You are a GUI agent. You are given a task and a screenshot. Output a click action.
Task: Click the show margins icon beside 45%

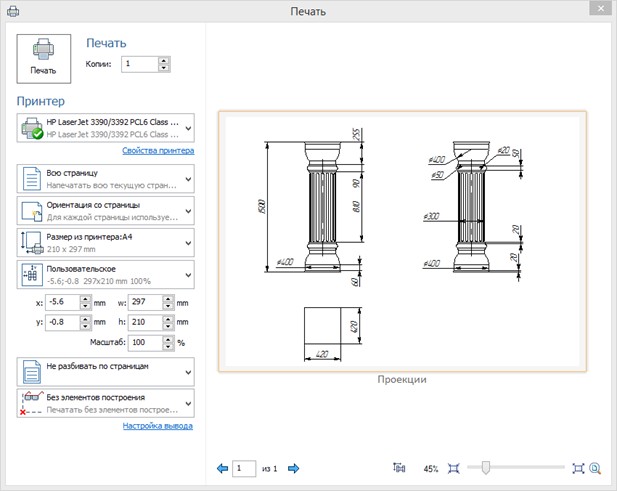tap(400, 467)
